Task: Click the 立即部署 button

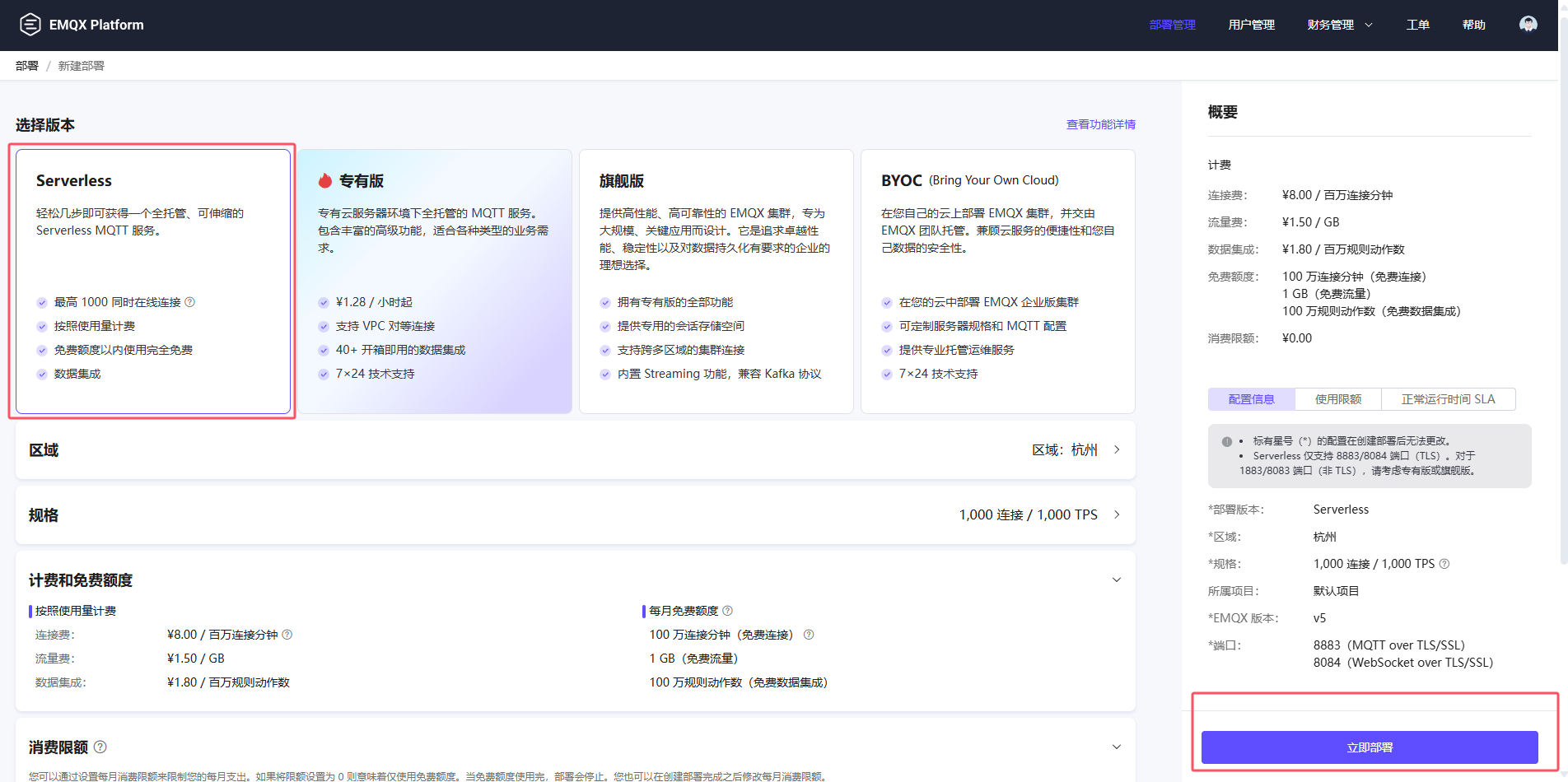Action: (x=1370, y=747)
